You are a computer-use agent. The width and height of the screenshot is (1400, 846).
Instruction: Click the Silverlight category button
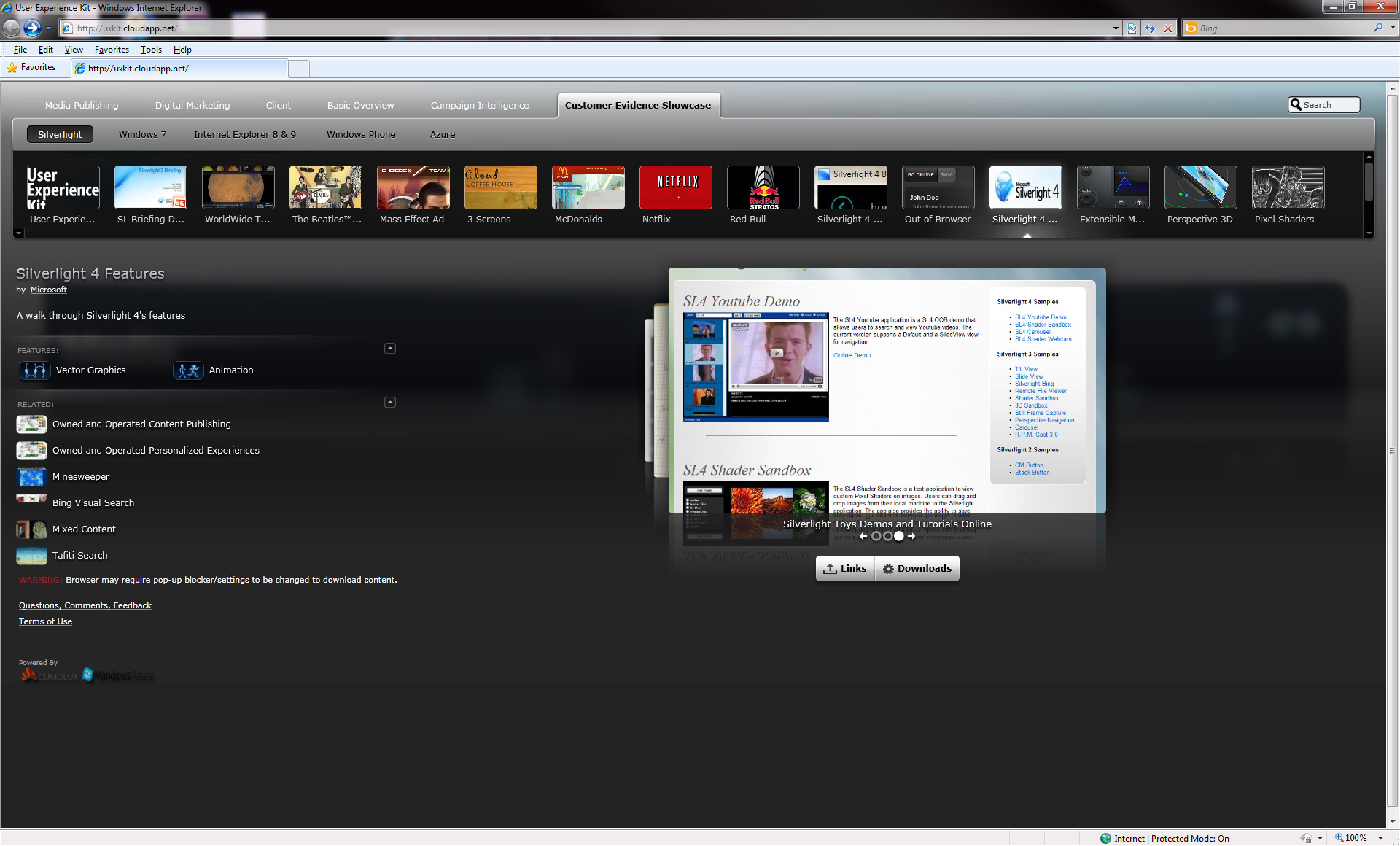tap(60, 134)
